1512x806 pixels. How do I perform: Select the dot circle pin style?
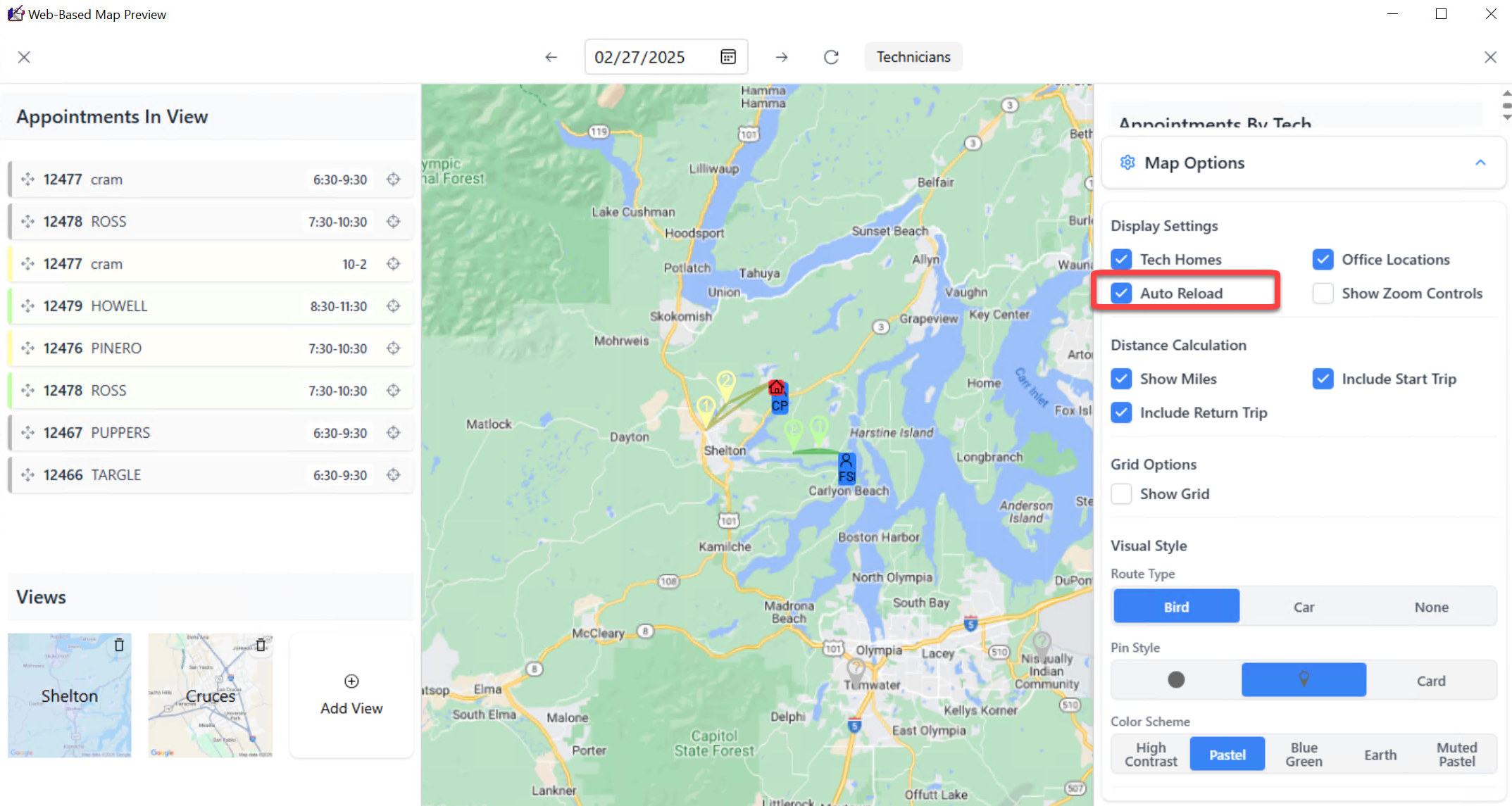pyautogui.click(x=1176, y=679)
